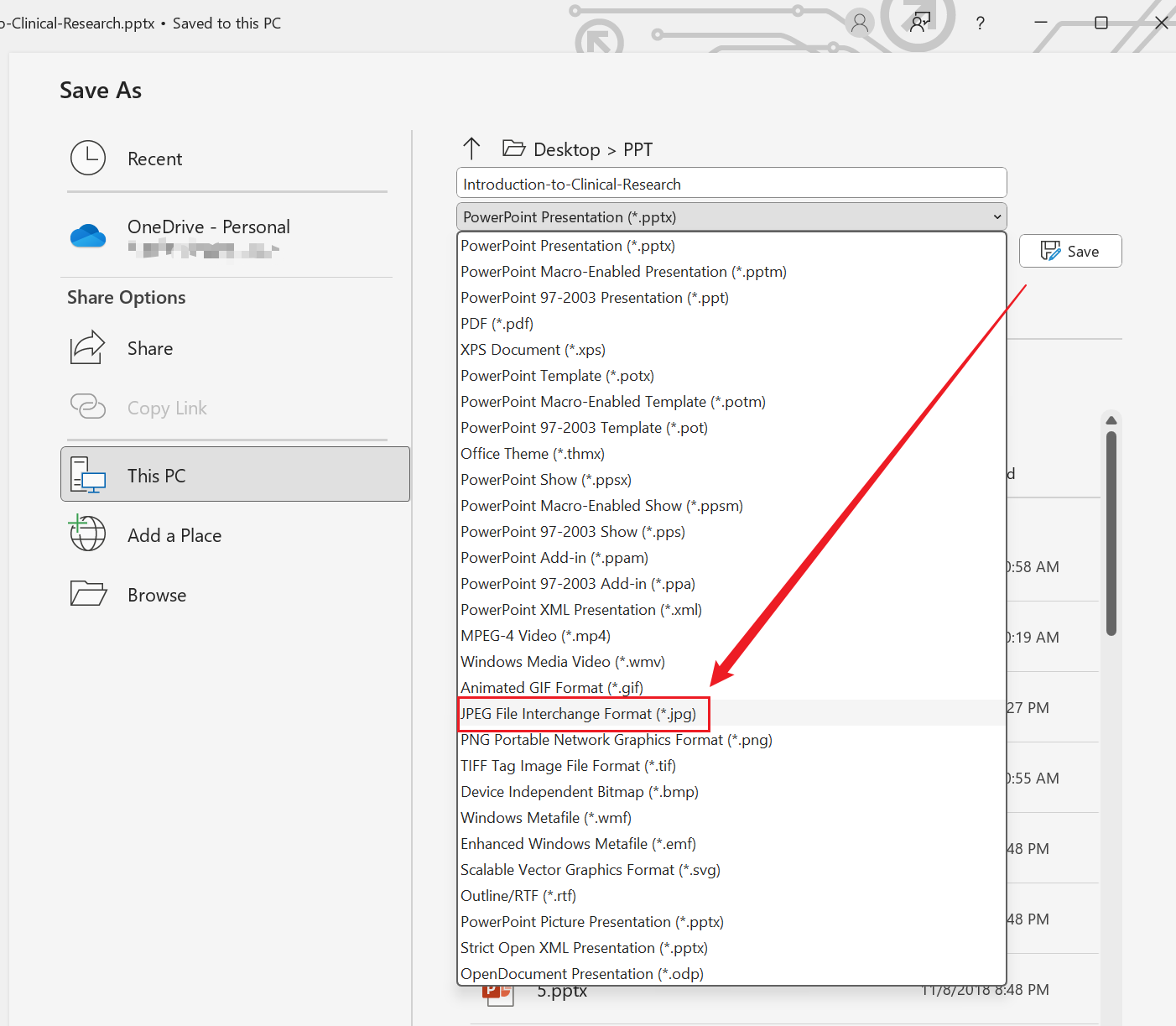Select This PC computer icon
Screen dimensions: 1176x1026
coord(88,475)
